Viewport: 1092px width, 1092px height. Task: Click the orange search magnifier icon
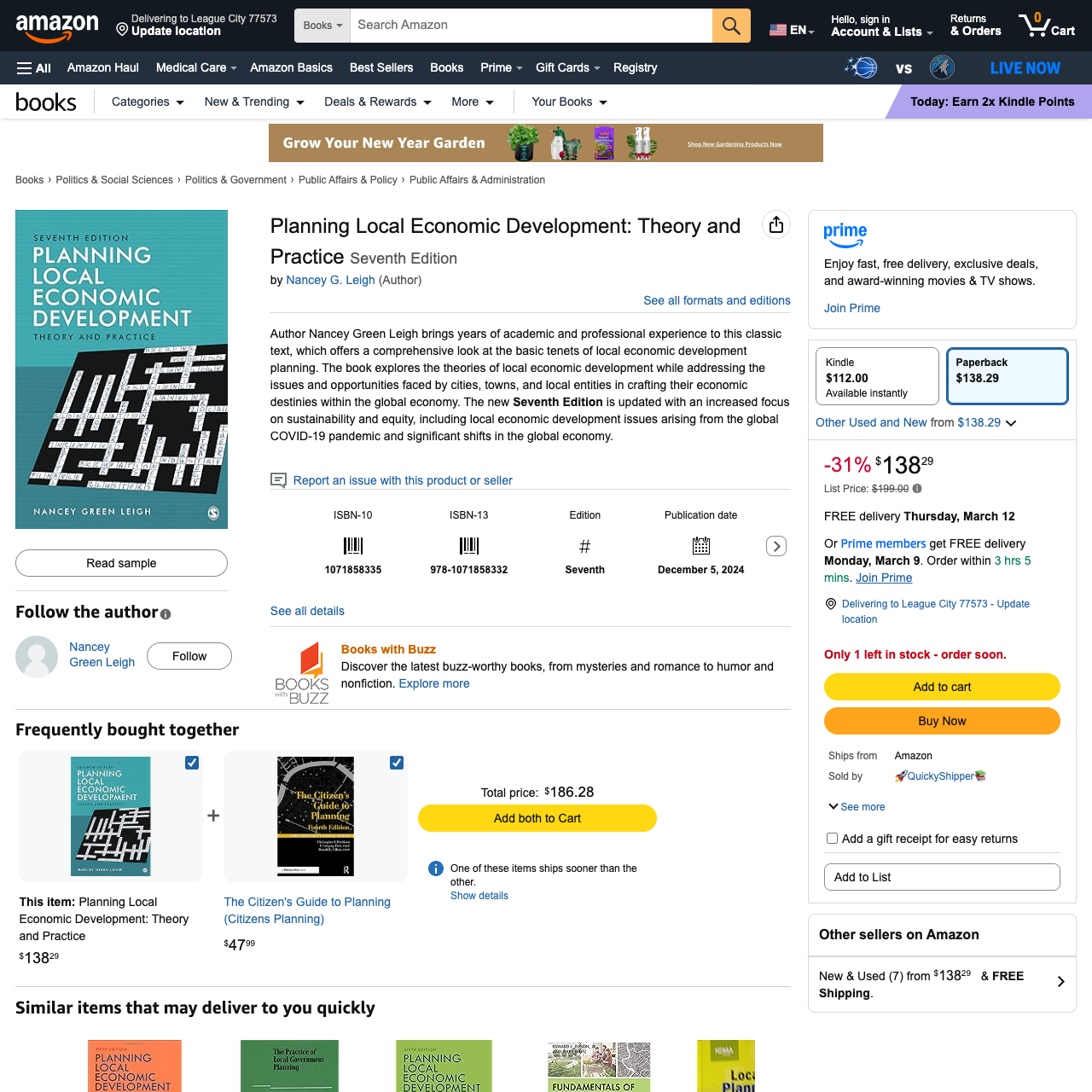(730, 26)
